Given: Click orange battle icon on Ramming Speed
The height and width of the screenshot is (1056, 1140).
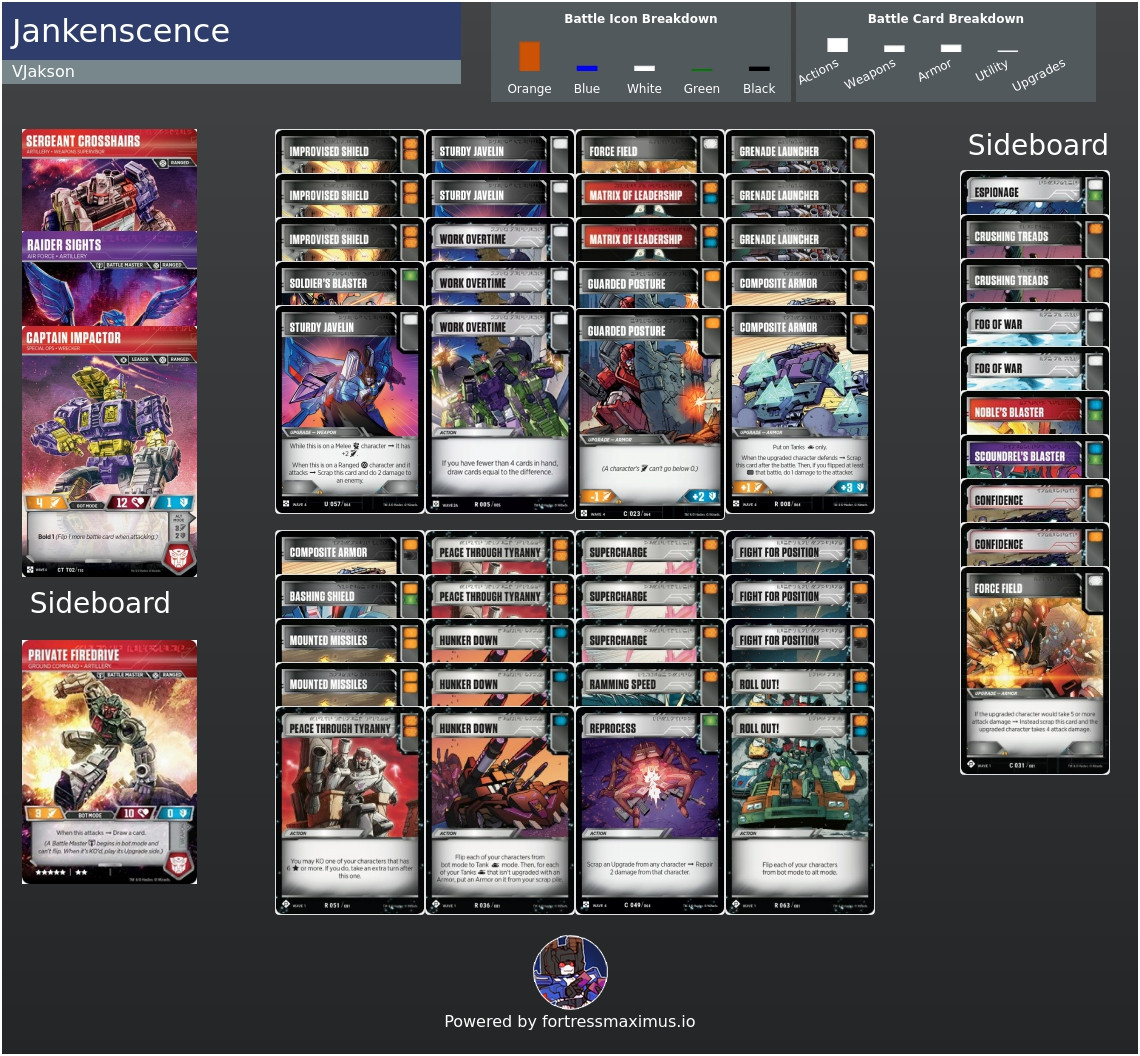Looking at the screenshot, I should click(x=710, y=677).
